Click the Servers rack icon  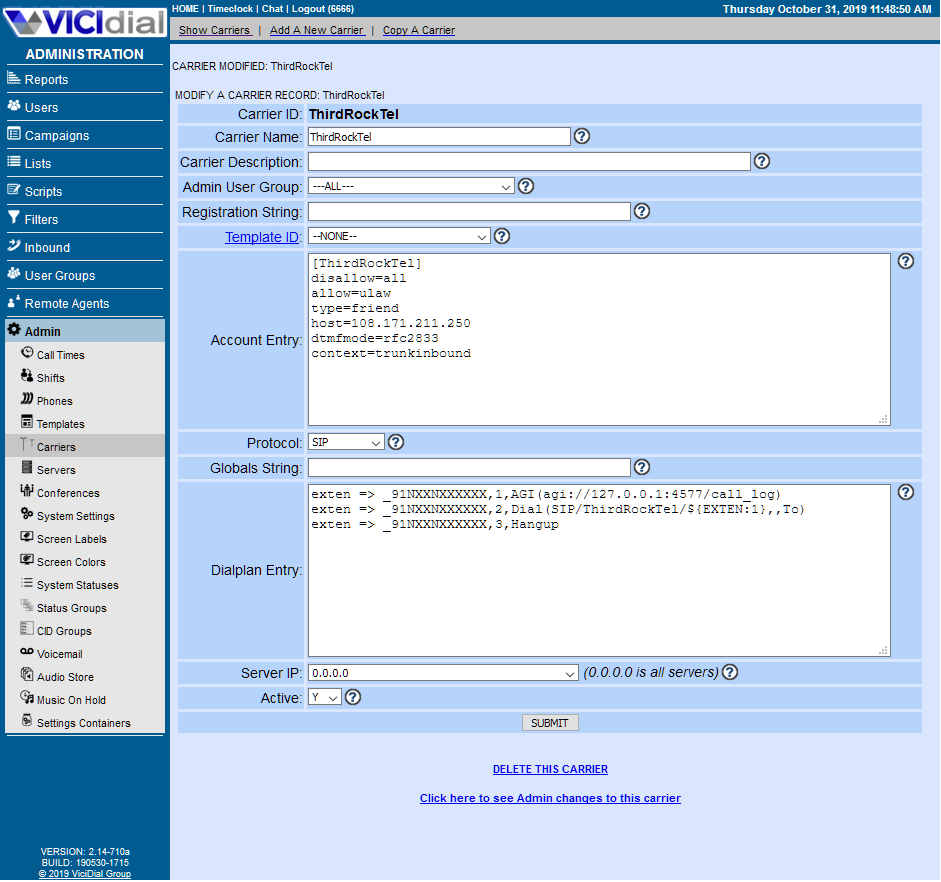tap(27, 468)
